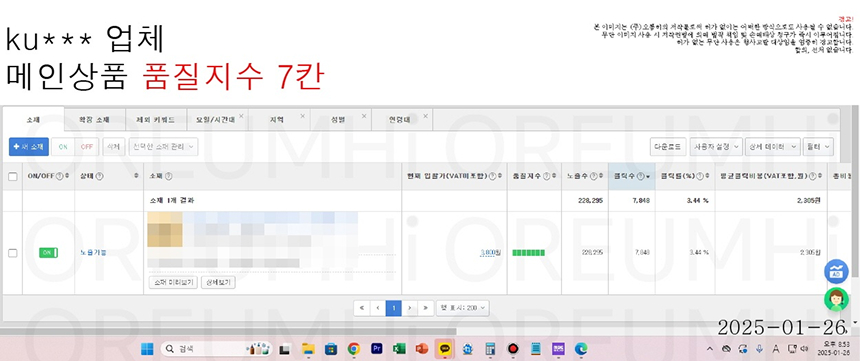The height and width of the screenshot is (361, 860).
Task: Open Adobe Premiere Pro from taskbar
Action: click(377, 348)
